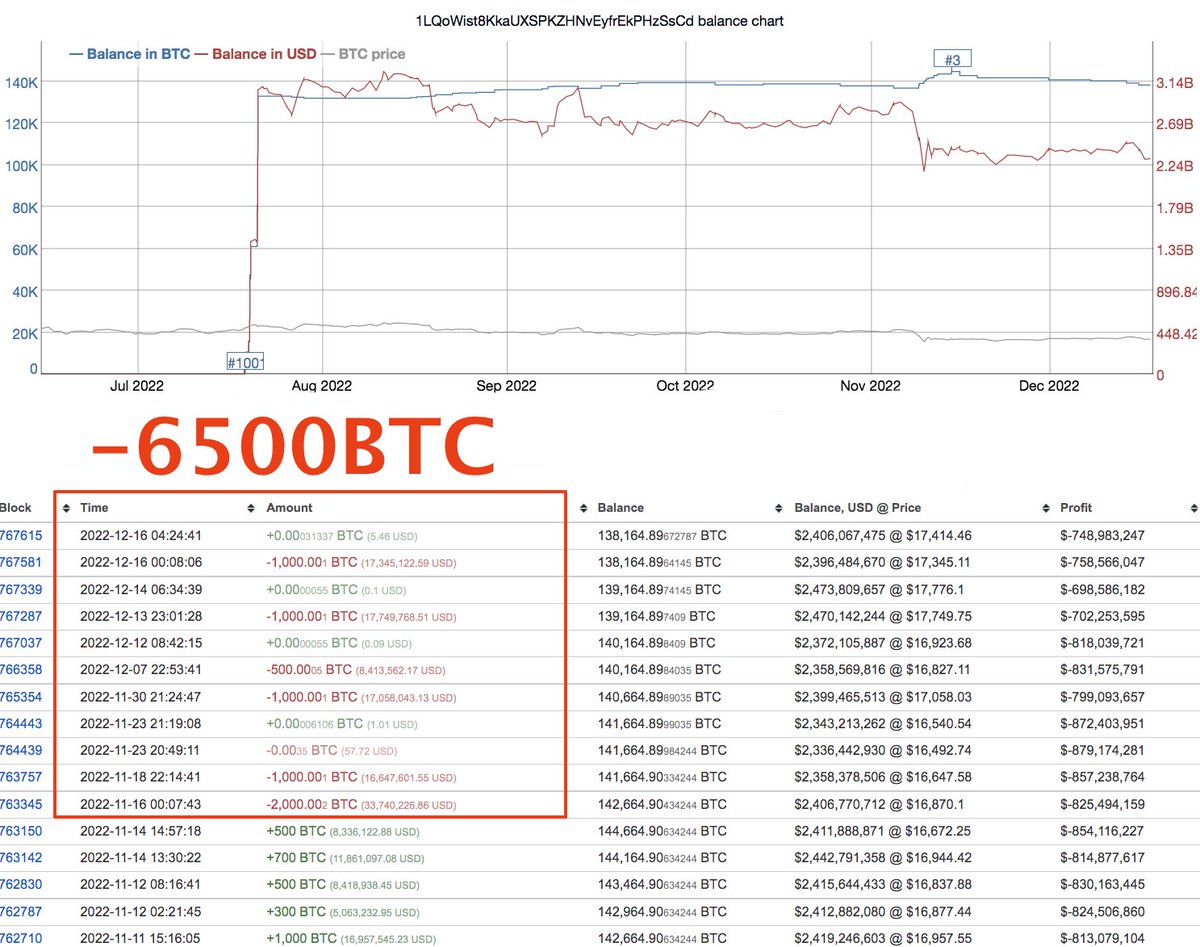Select time cell 2022-12-07 22:53:41
The image size is (1200, 947).
coord(143,670)
